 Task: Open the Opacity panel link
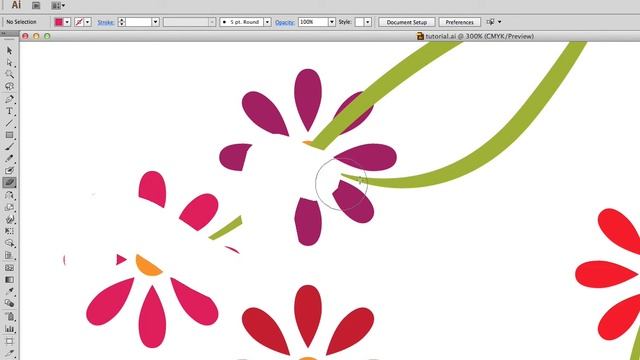click(x=284, y=22)
